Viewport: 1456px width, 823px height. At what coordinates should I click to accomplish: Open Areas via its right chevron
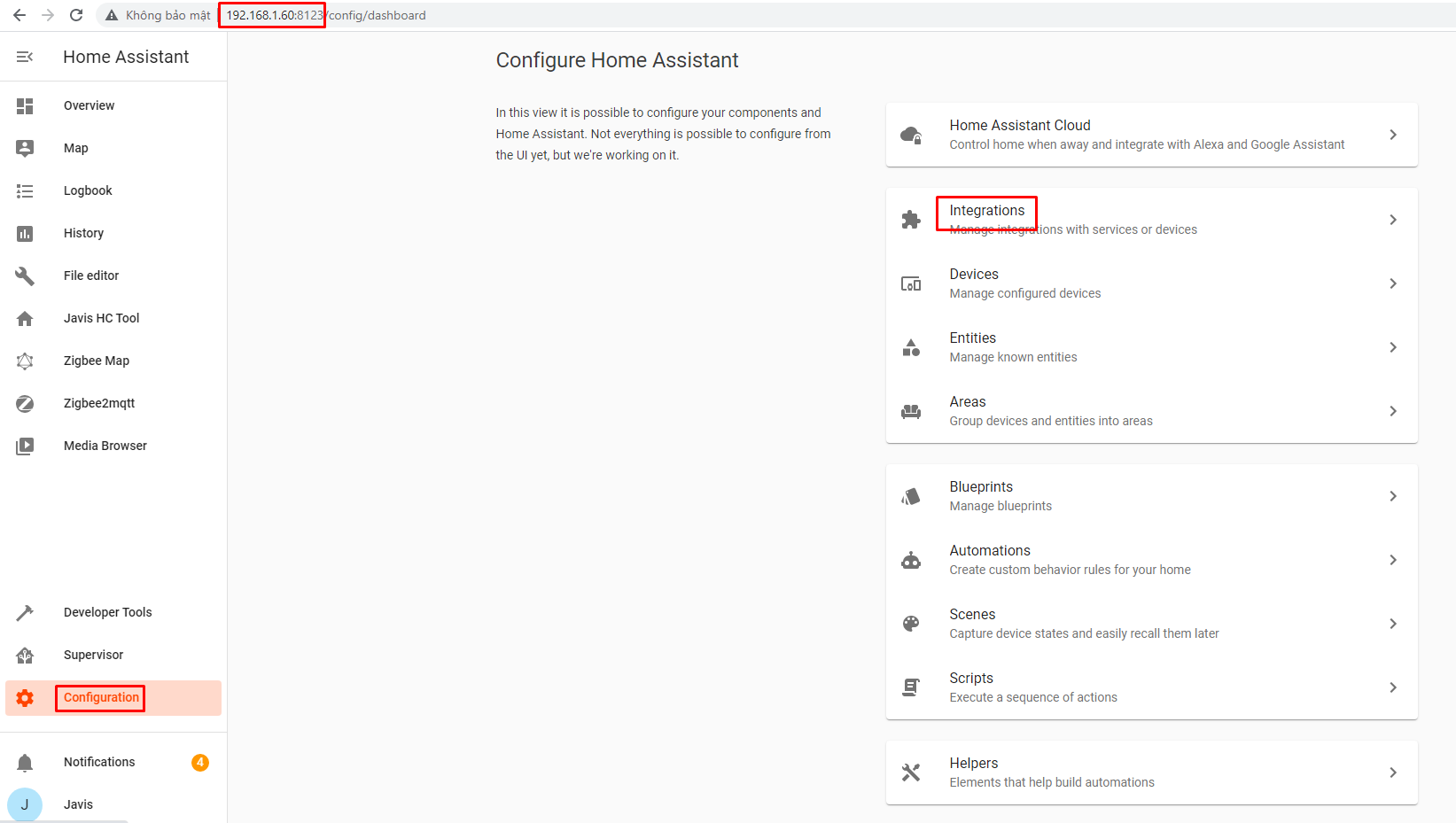point(1393,411)
